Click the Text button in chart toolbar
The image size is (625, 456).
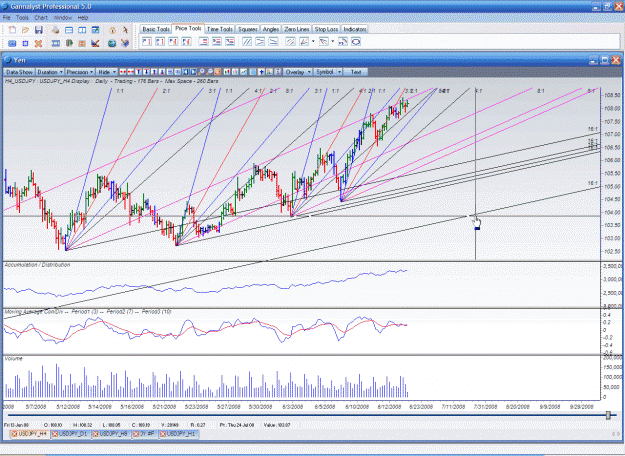[356, 72]
